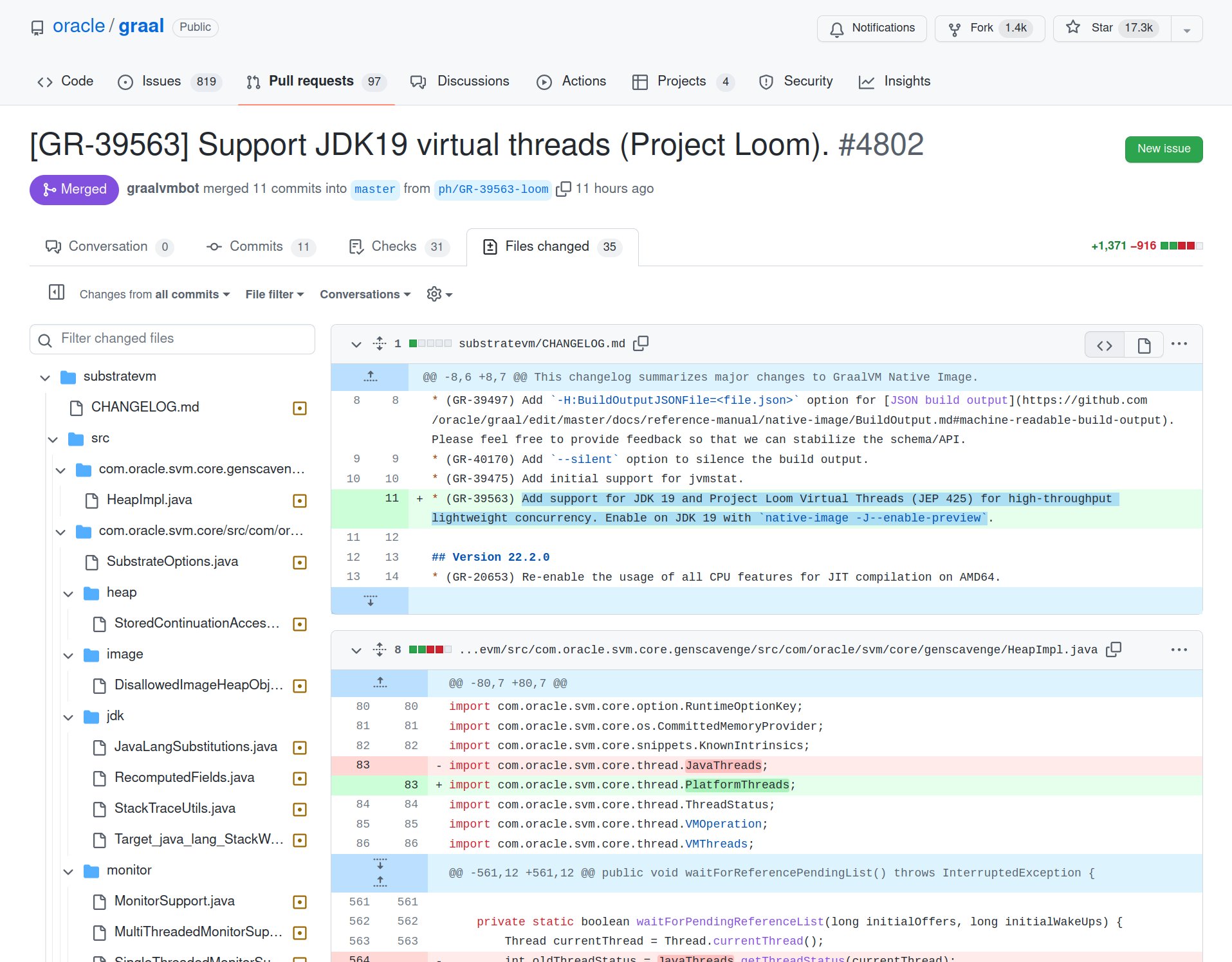Select MonitorSupport.java in the tree
The height and width of the screenshot is (962, 1232).
[174, 901]
